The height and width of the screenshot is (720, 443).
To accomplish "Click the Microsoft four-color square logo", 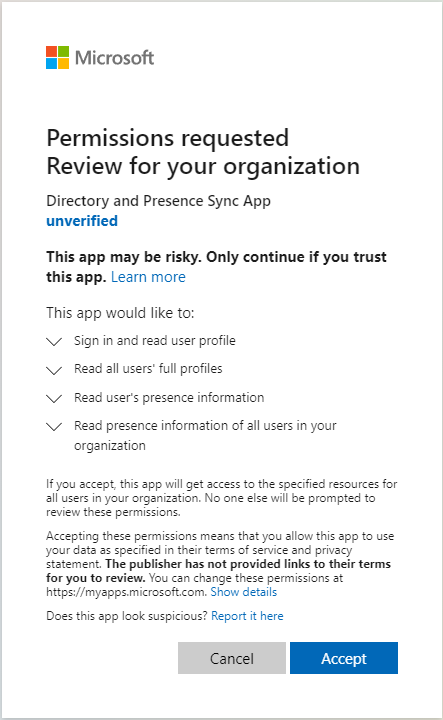I will click(x=57, y=57).
